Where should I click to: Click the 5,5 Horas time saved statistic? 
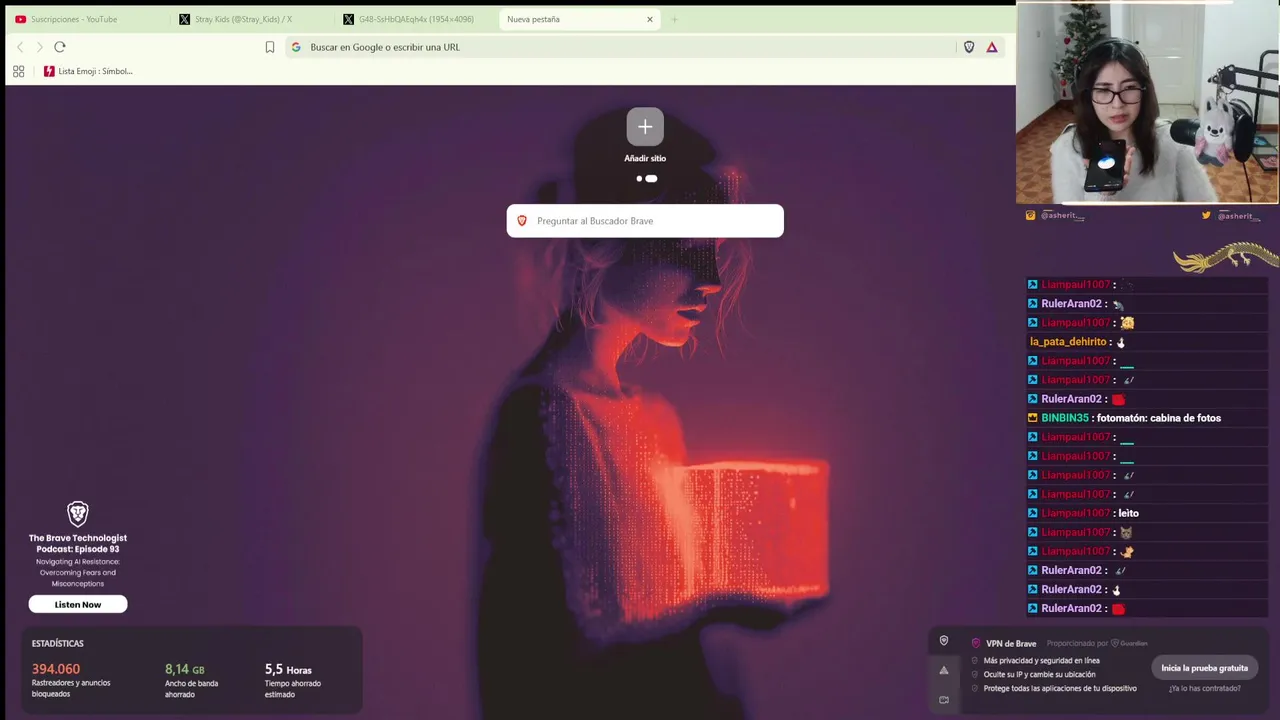(x=288, y=669)
